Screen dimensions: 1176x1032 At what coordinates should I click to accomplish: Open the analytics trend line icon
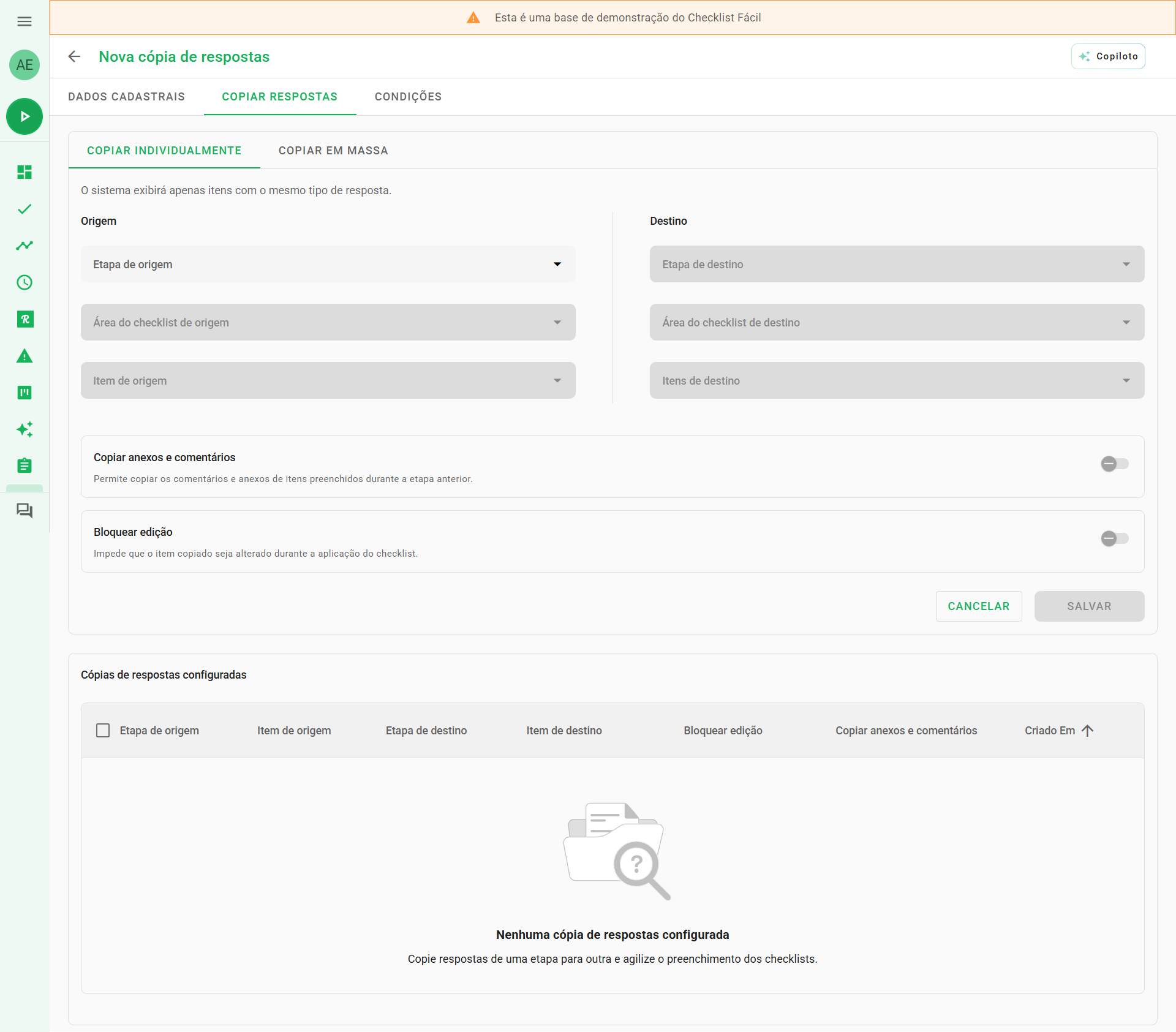point(24,246)
